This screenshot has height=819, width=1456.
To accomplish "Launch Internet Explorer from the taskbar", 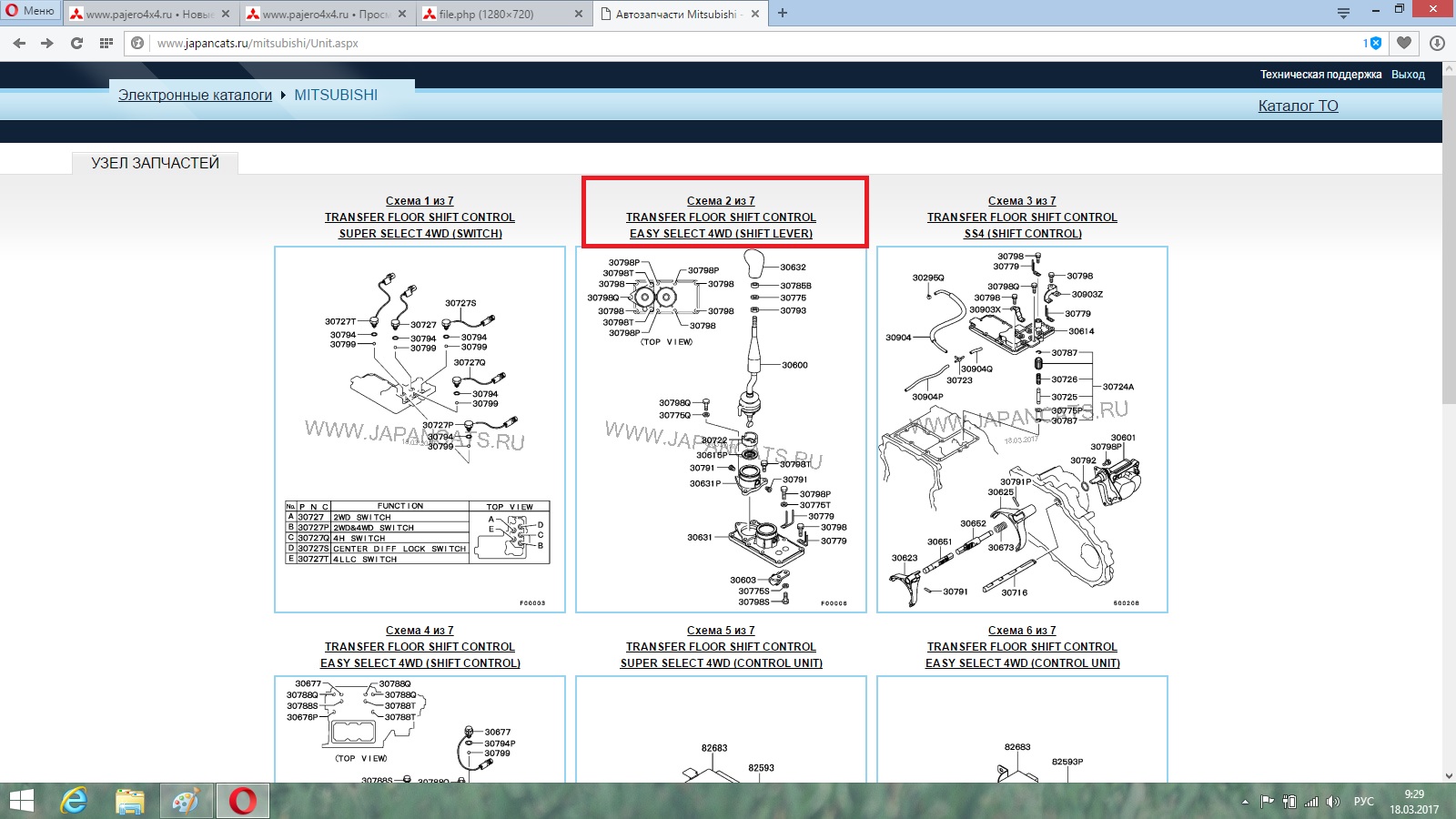I will (x=74, y=801).
